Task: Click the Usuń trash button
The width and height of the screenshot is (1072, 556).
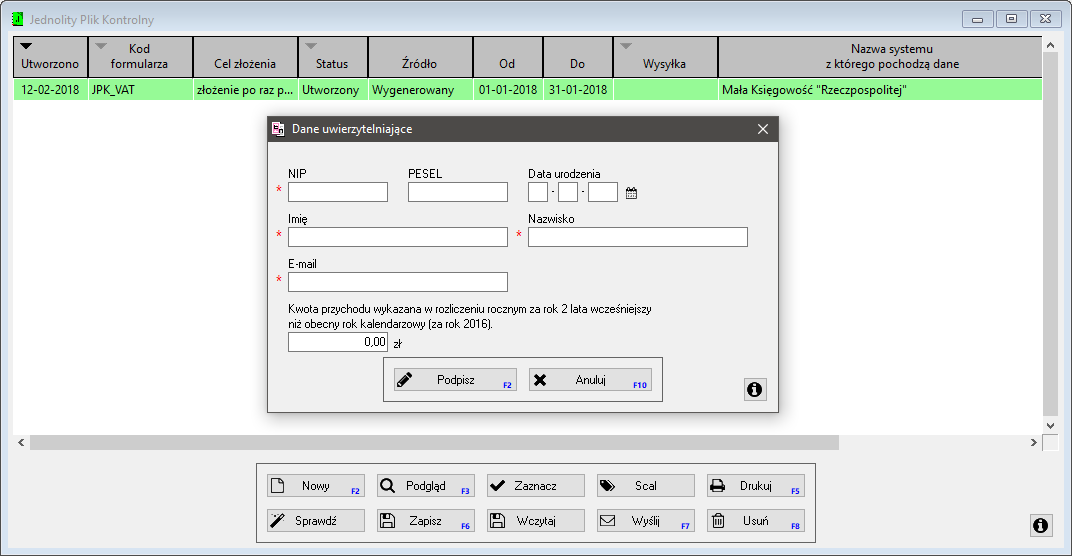Action: [755, 521]
